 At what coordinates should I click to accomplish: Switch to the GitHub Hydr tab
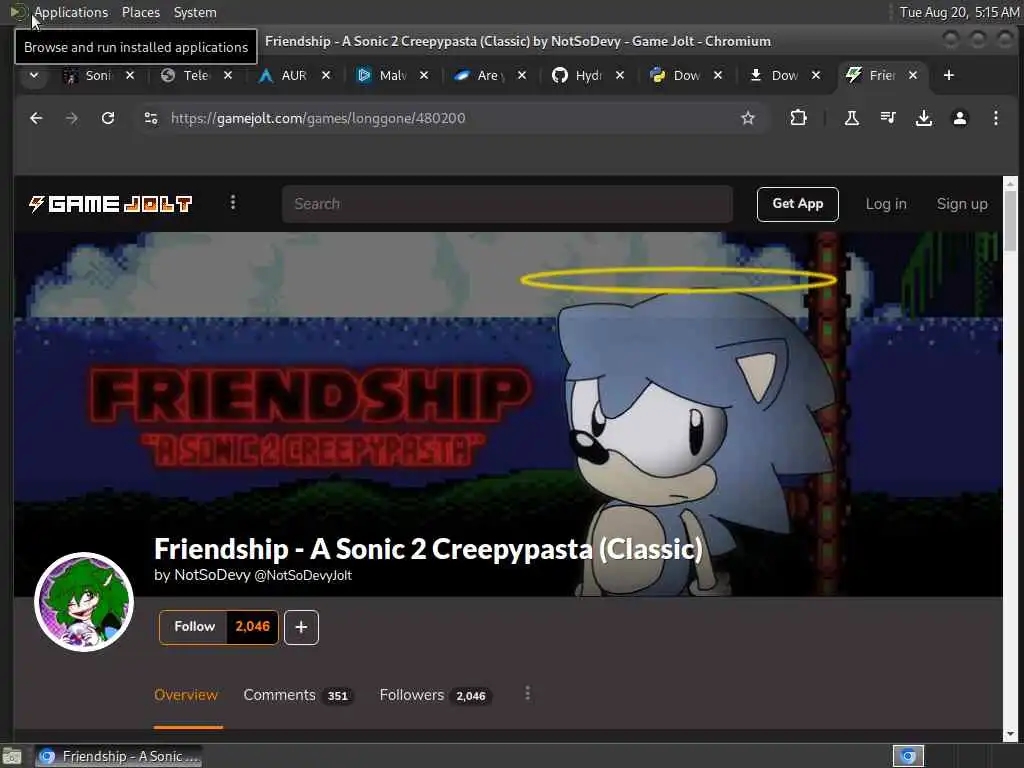[579, 75]
